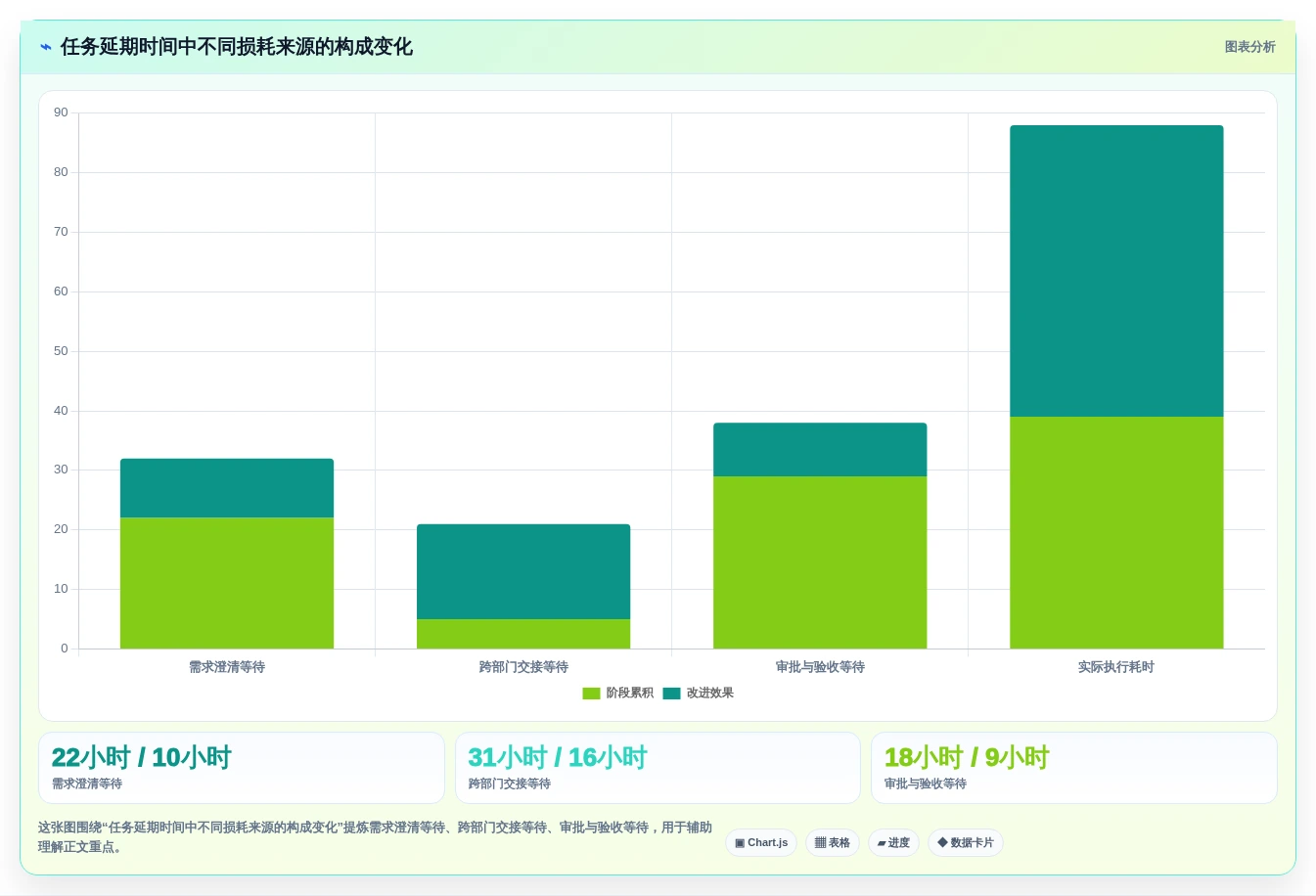Click 跨部门交接等待 caption in second stat card
This screenshot has width=1316, height=896.
[x=510, y=784]
